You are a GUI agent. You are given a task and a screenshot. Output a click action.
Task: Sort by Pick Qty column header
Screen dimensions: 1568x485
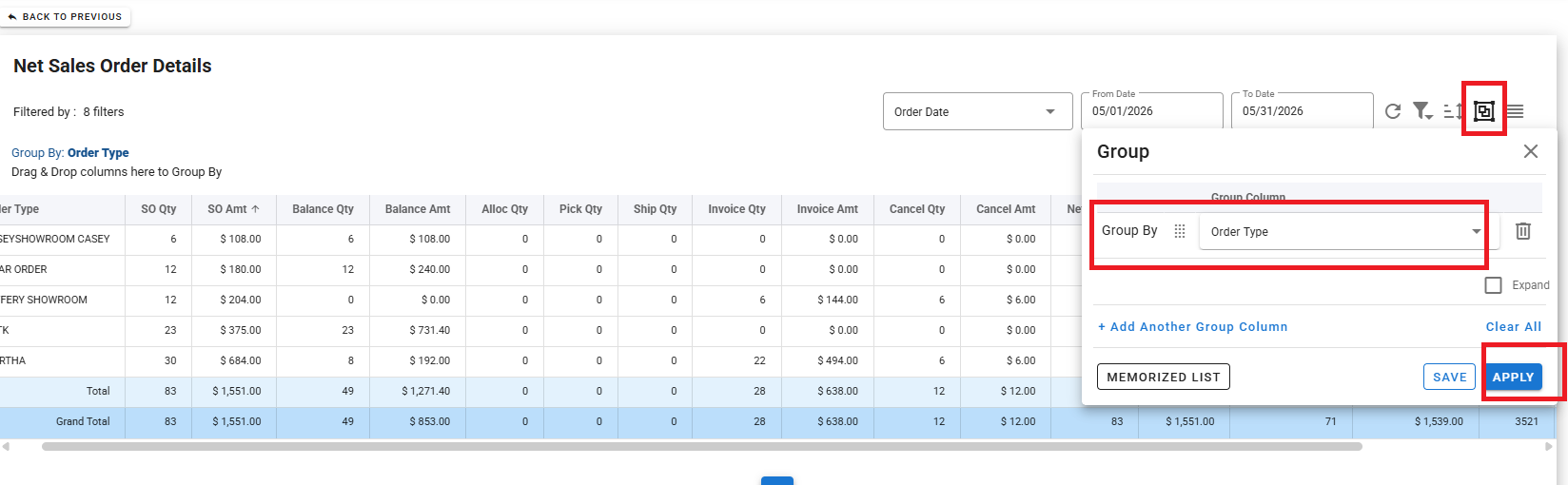(x=580, y=209)
